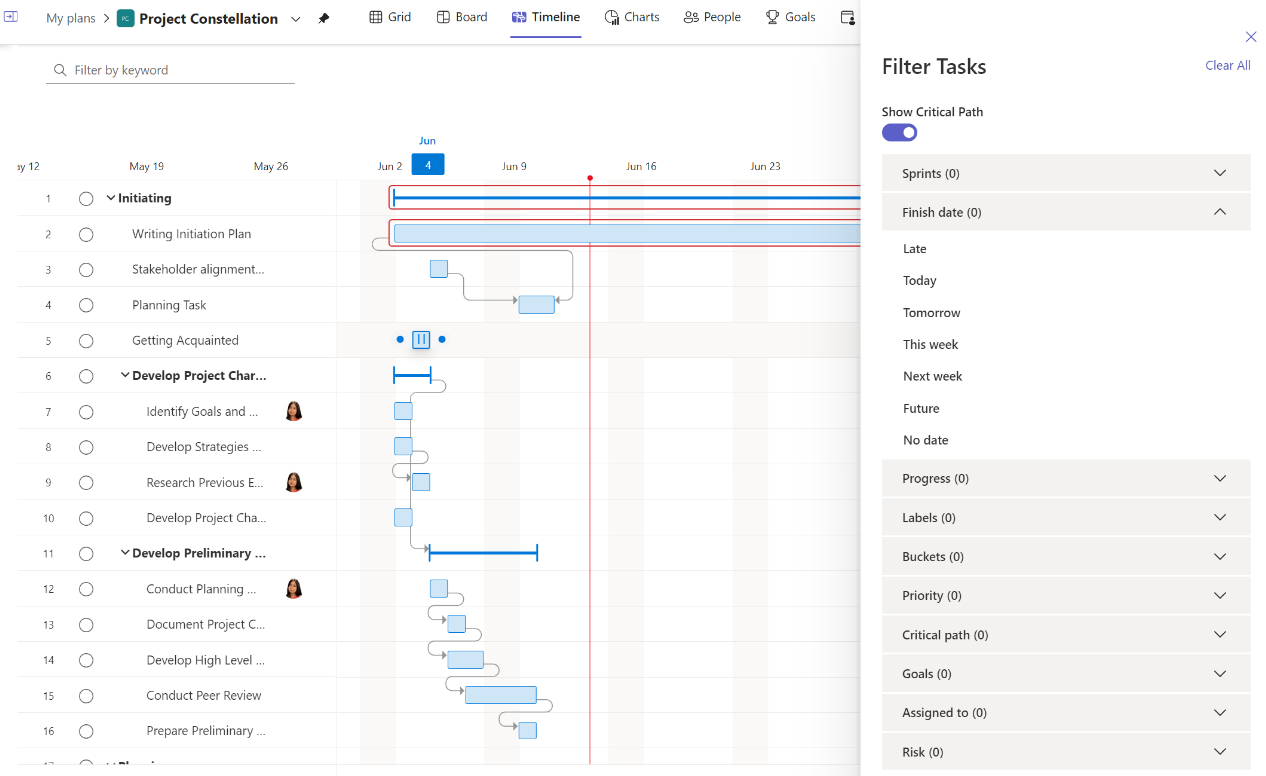Click the panel icon at top-left corner
Image resolution: width=1266 pixels, height=776 pixels.
(x=11, y=17)
